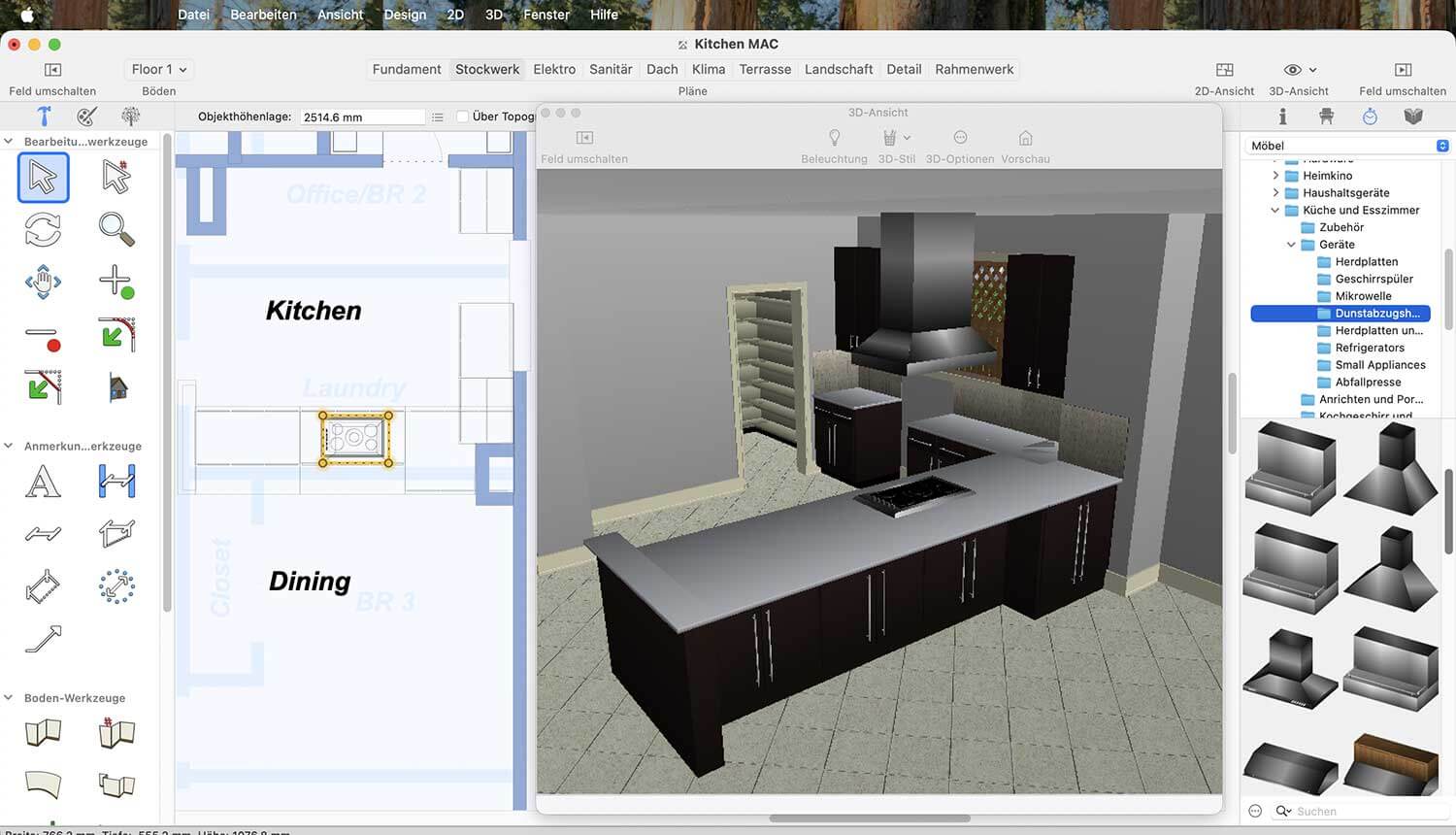Click the 2D-Ansicht toolbar icon
The width and height of the screenshot is (1456, 835).
[1224, 70]
